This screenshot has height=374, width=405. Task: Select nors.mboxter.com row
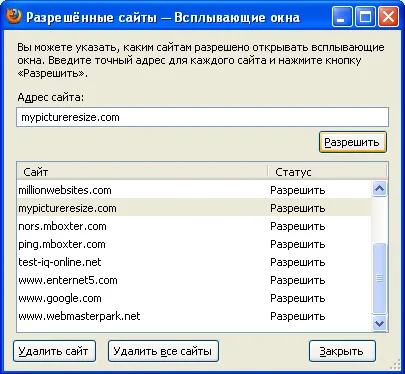pyautogui.click(x=194, y=226)
